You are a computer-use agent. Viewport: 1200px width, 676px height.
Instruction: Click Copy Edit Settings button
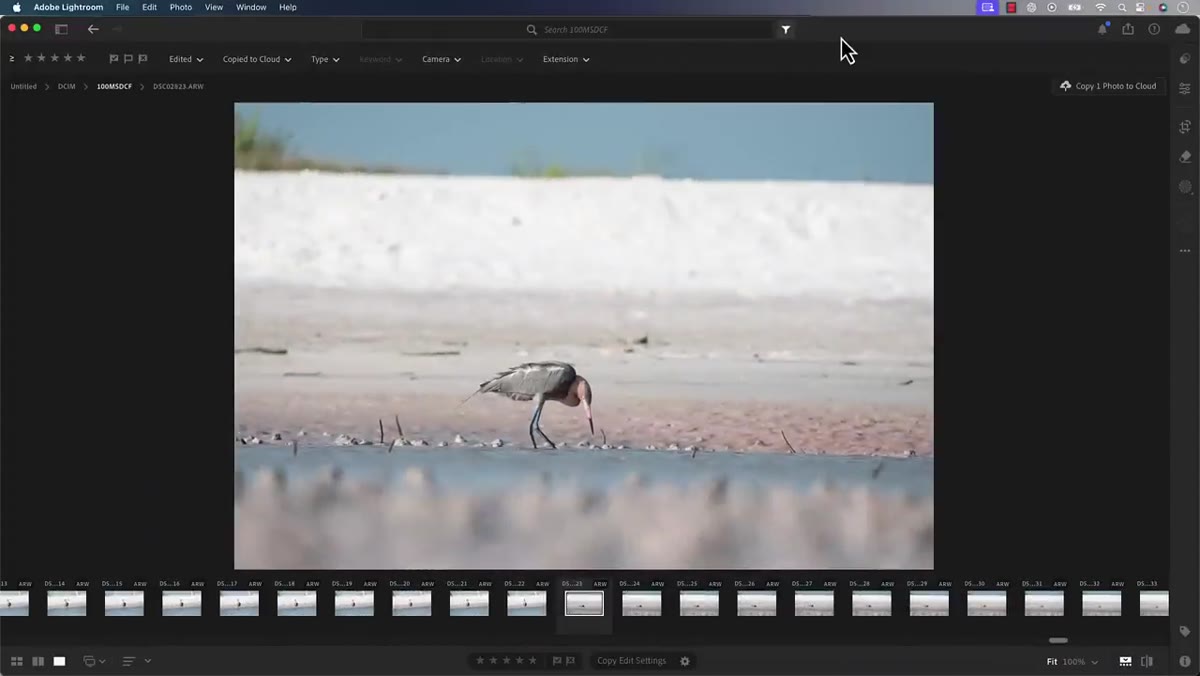[x=631, y=661]
